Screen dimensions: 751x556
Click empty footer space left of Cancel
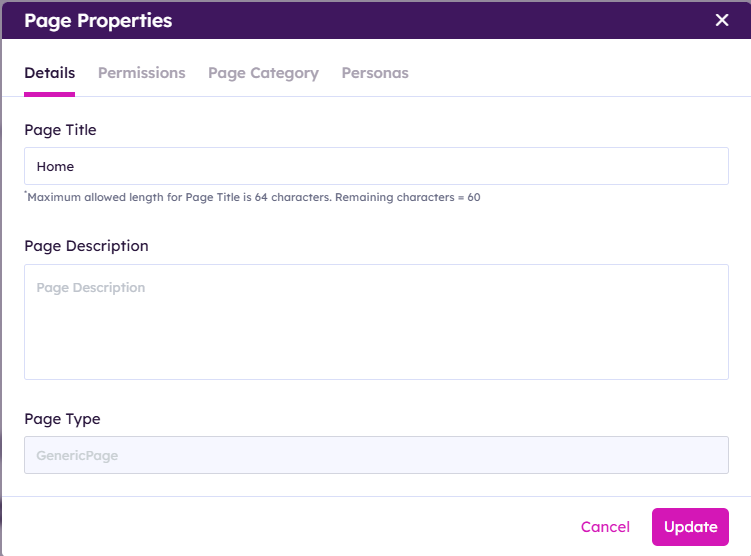coord(300,527)
